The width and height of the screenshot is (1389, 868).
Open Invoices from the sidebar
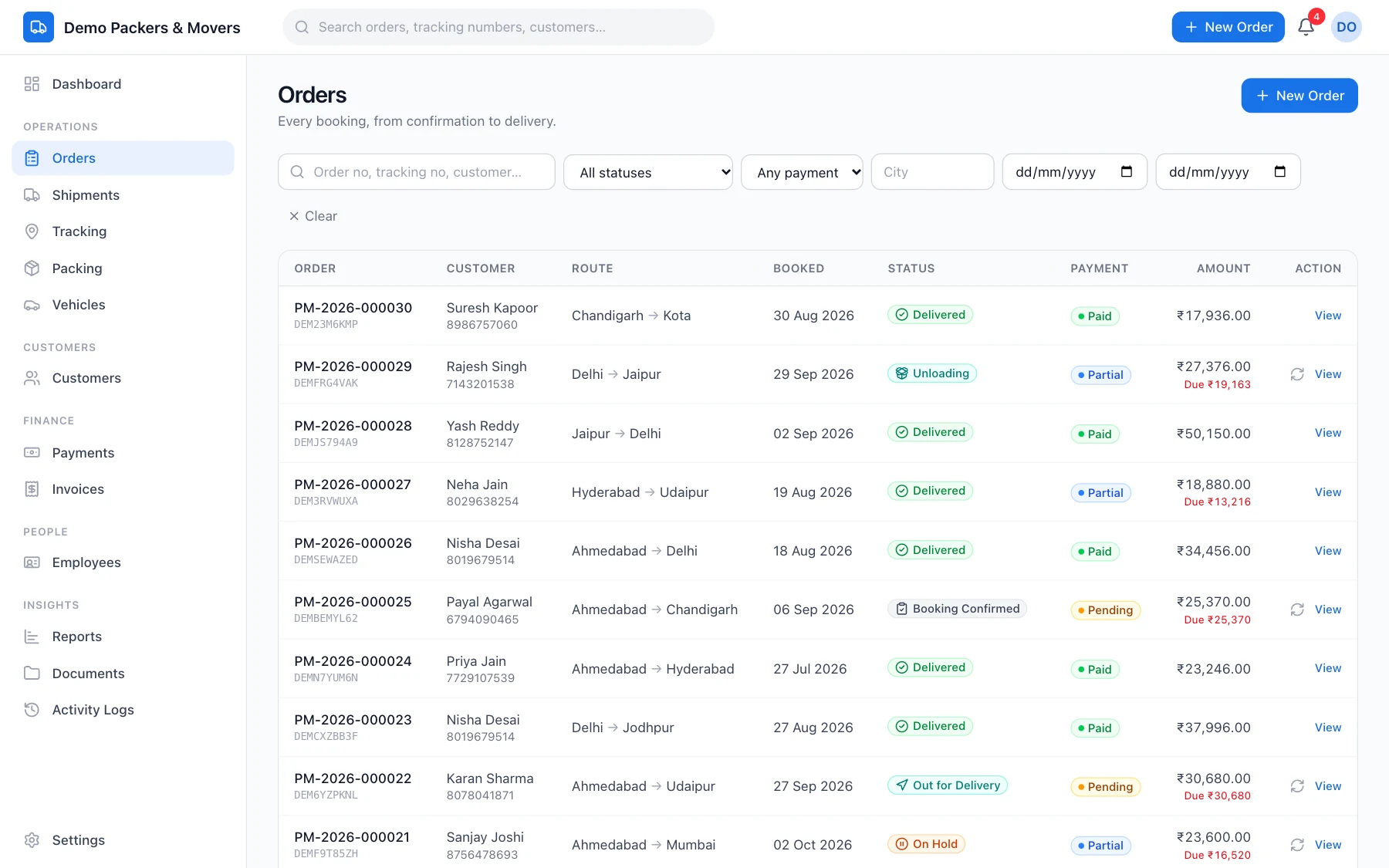pos(123,489)
